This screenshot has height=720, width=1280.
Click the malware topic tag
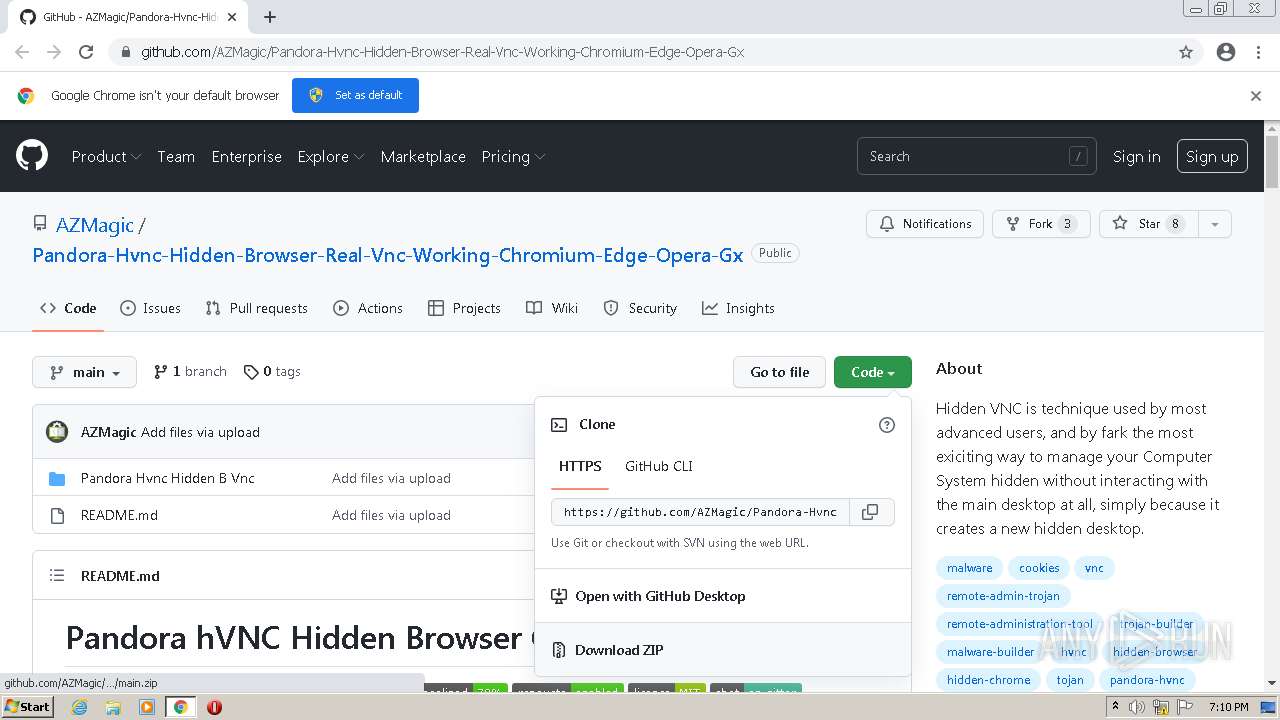[x=970, y=568]
